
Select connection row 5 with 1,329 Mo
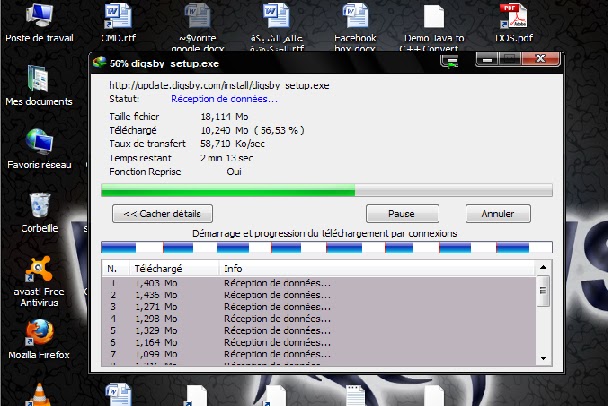pyautogui.click(x=318, y=331)
